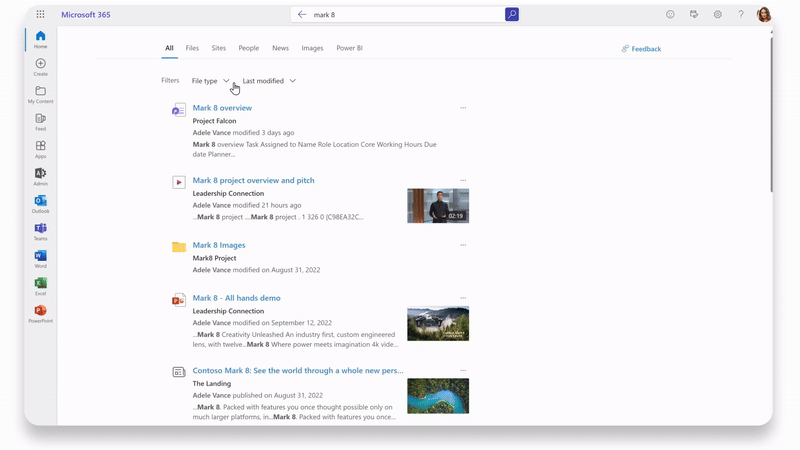Screen dimensions: 800x450
Task: Switch to the Files tab
Action: point(192,48)
